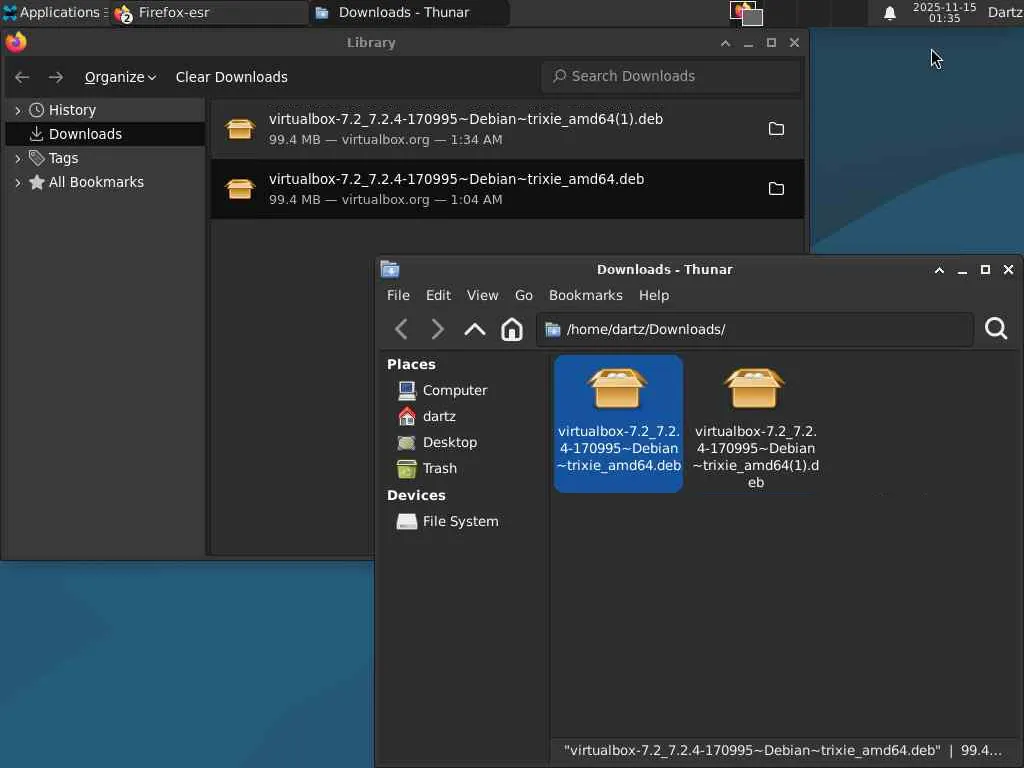Open File System under Devices
Screen dimensions: 1024x768
447,521
